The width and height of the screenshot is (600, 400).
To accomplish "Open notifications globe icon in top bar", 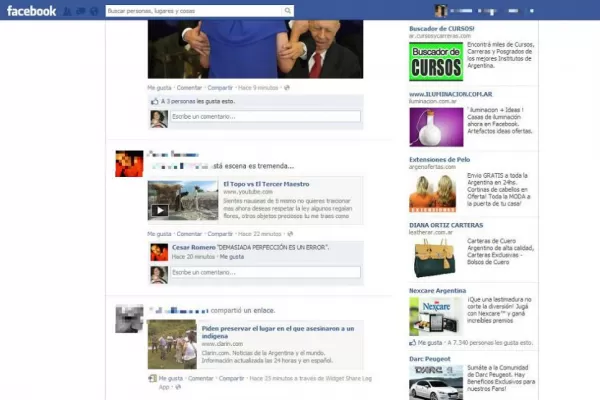I will coord(94,11).
